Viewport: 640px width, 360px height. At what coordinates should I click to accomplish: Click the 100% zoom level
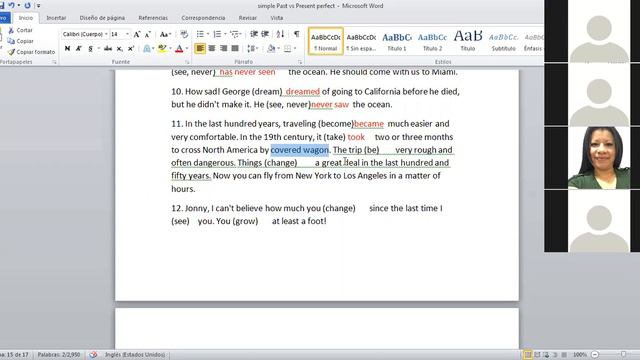coord(580,355)
